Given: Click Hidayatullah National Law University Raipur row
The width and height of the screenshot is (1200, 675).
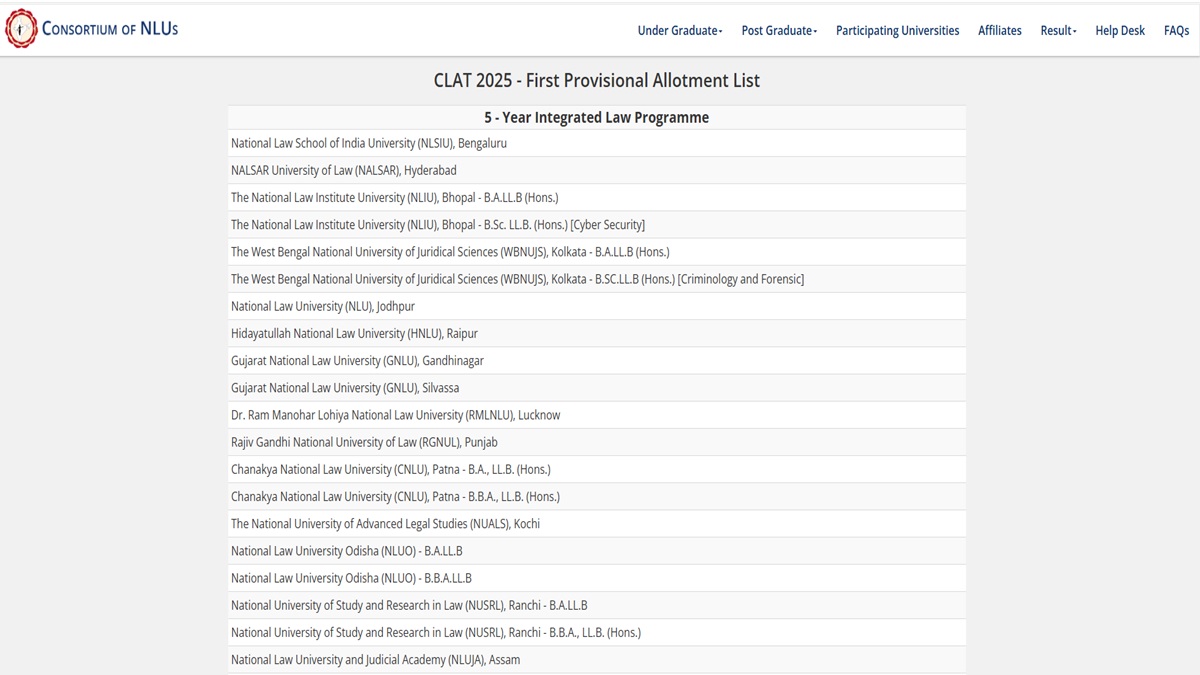Looking at the screenshot, I should point(353,333).
